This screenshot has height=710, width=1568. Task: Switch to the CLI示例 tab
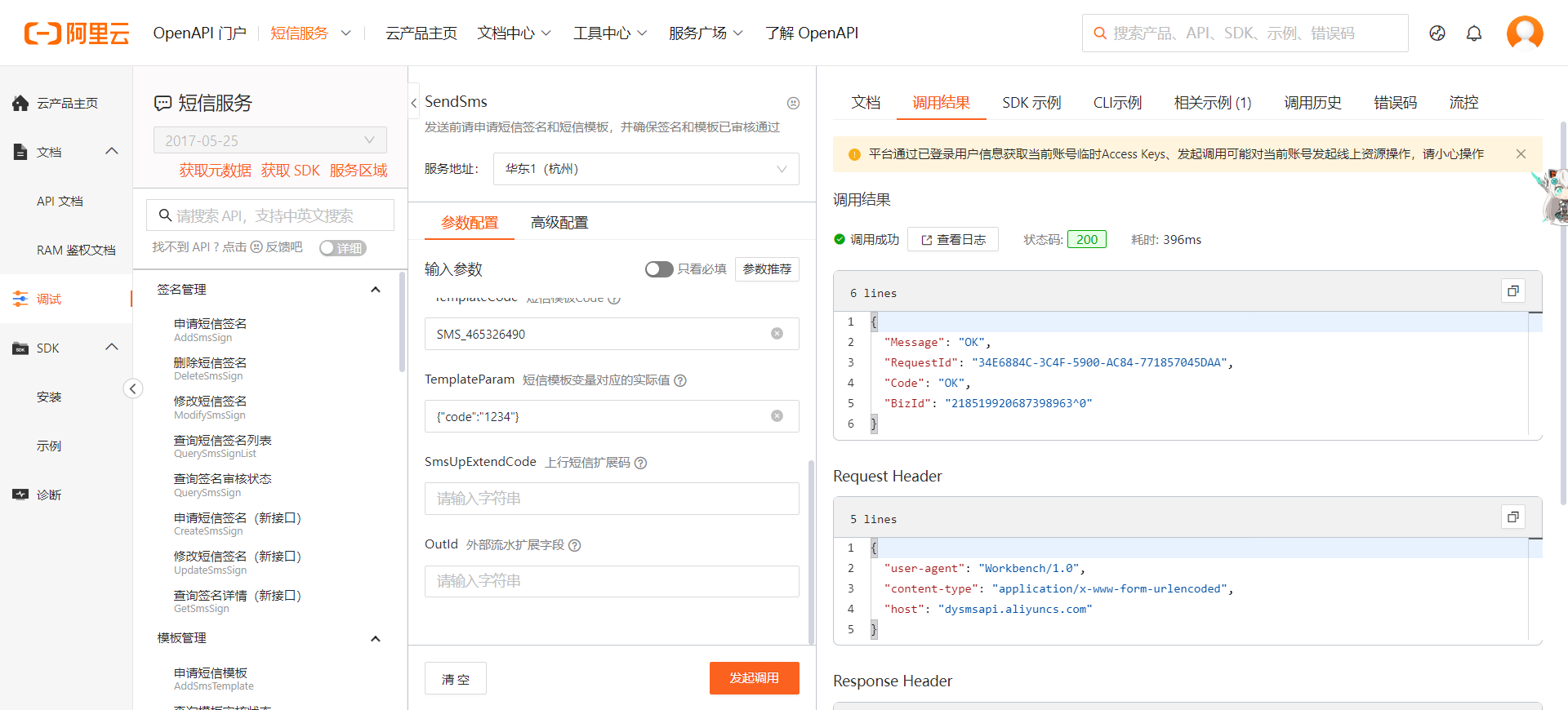[x=1117, y=103]
